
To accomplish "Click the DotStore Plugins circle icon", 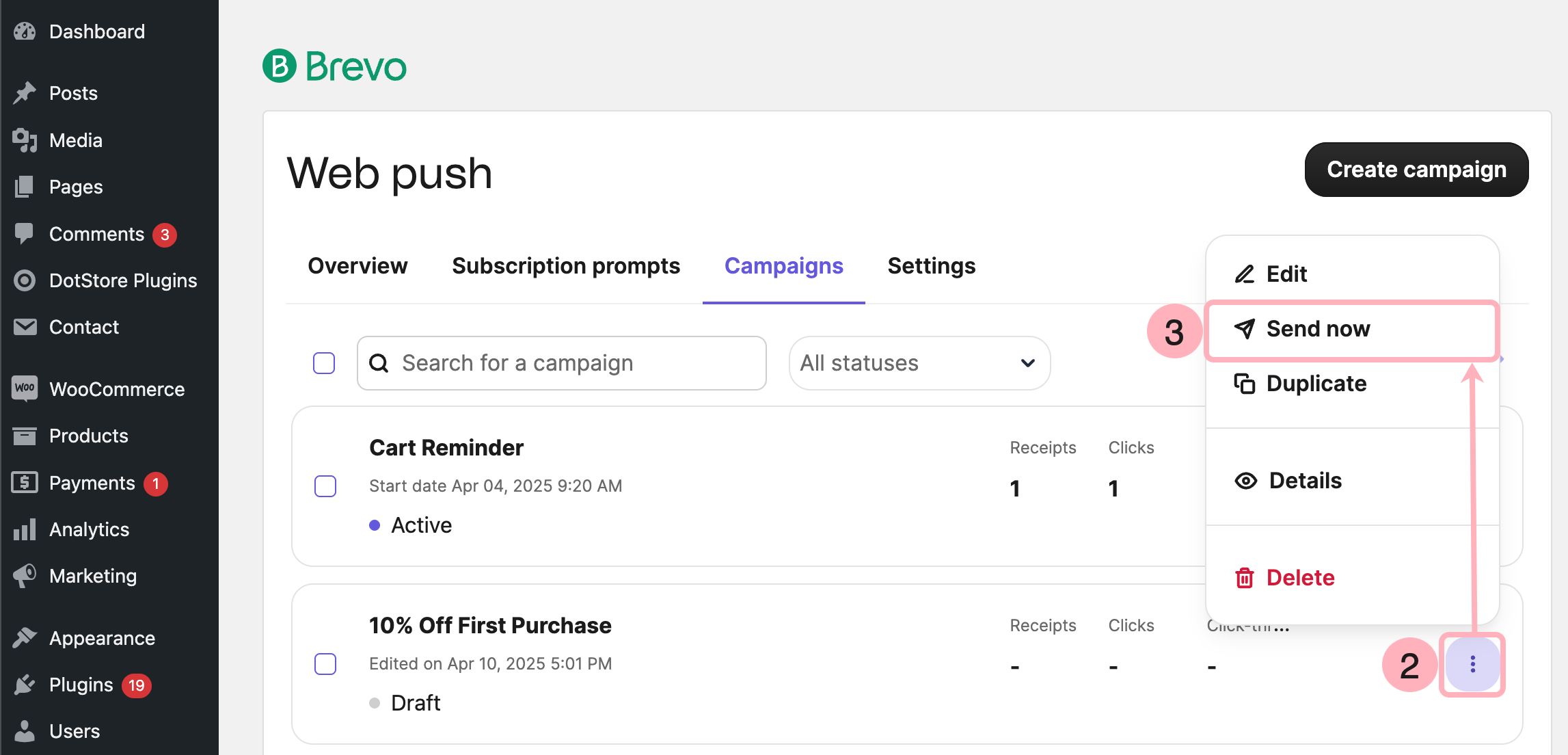I will click(25, 280).
